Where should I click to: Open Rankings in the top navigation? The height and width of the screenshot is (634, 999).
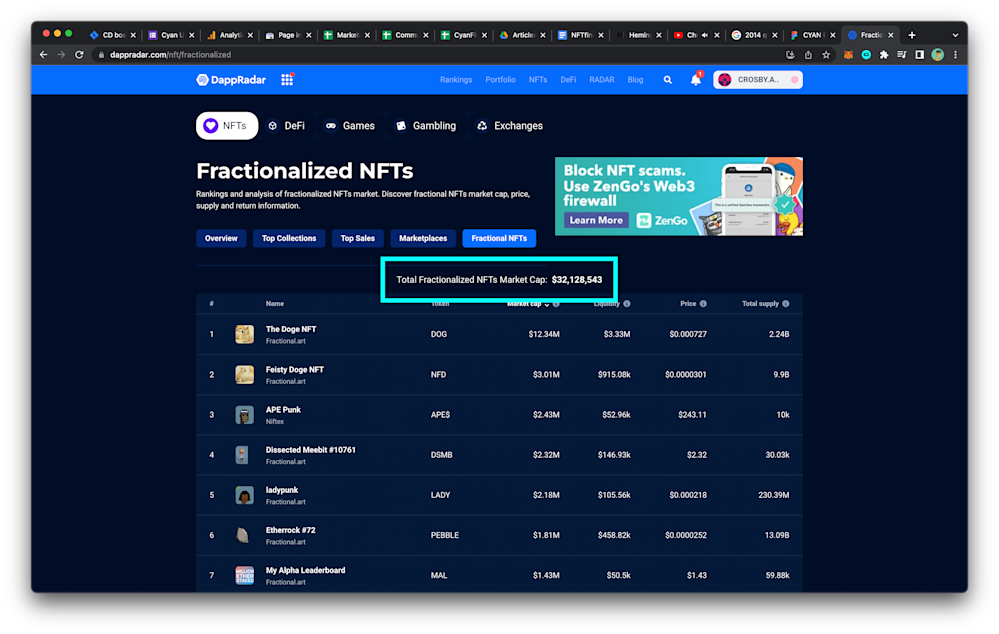[456, 80]
